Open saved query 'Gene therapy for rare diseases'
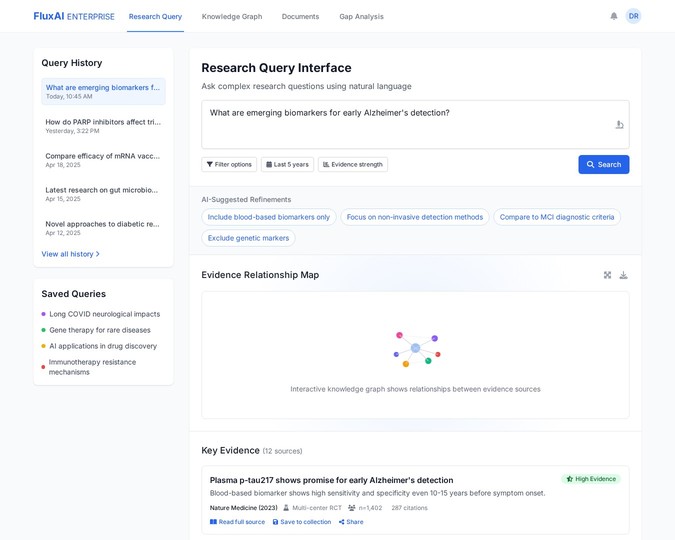 pos(96,330)
